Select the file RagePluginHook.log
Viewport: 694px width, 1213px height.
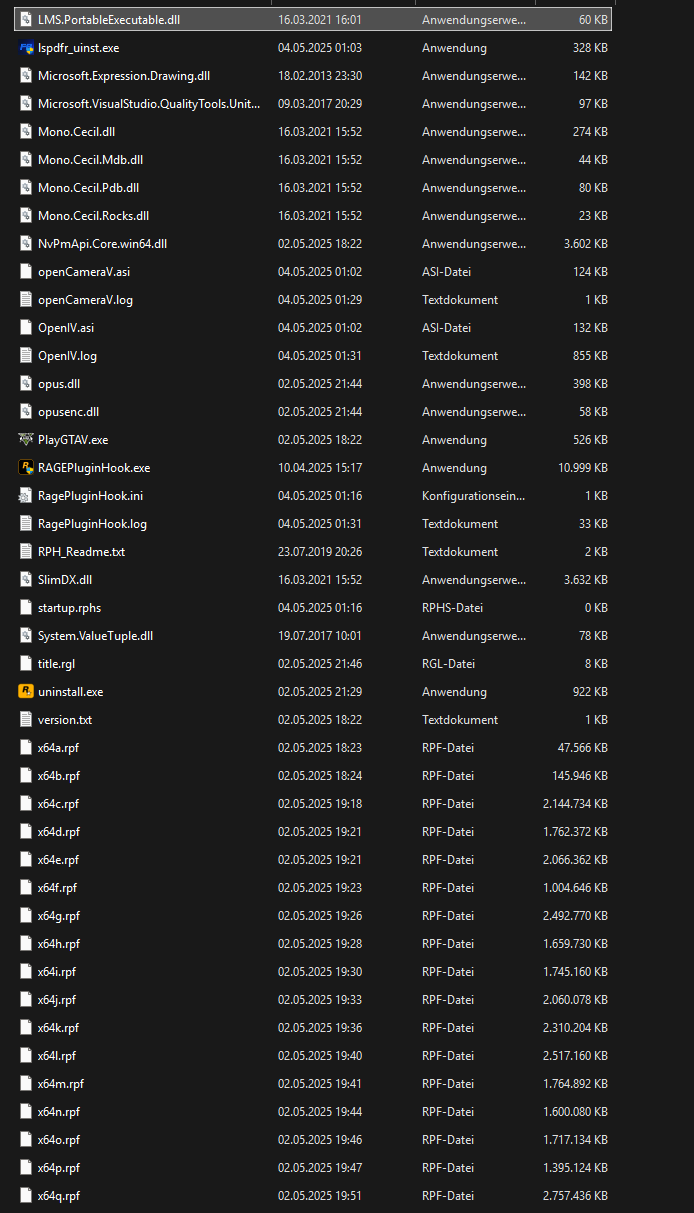click(x=92, y=524)
